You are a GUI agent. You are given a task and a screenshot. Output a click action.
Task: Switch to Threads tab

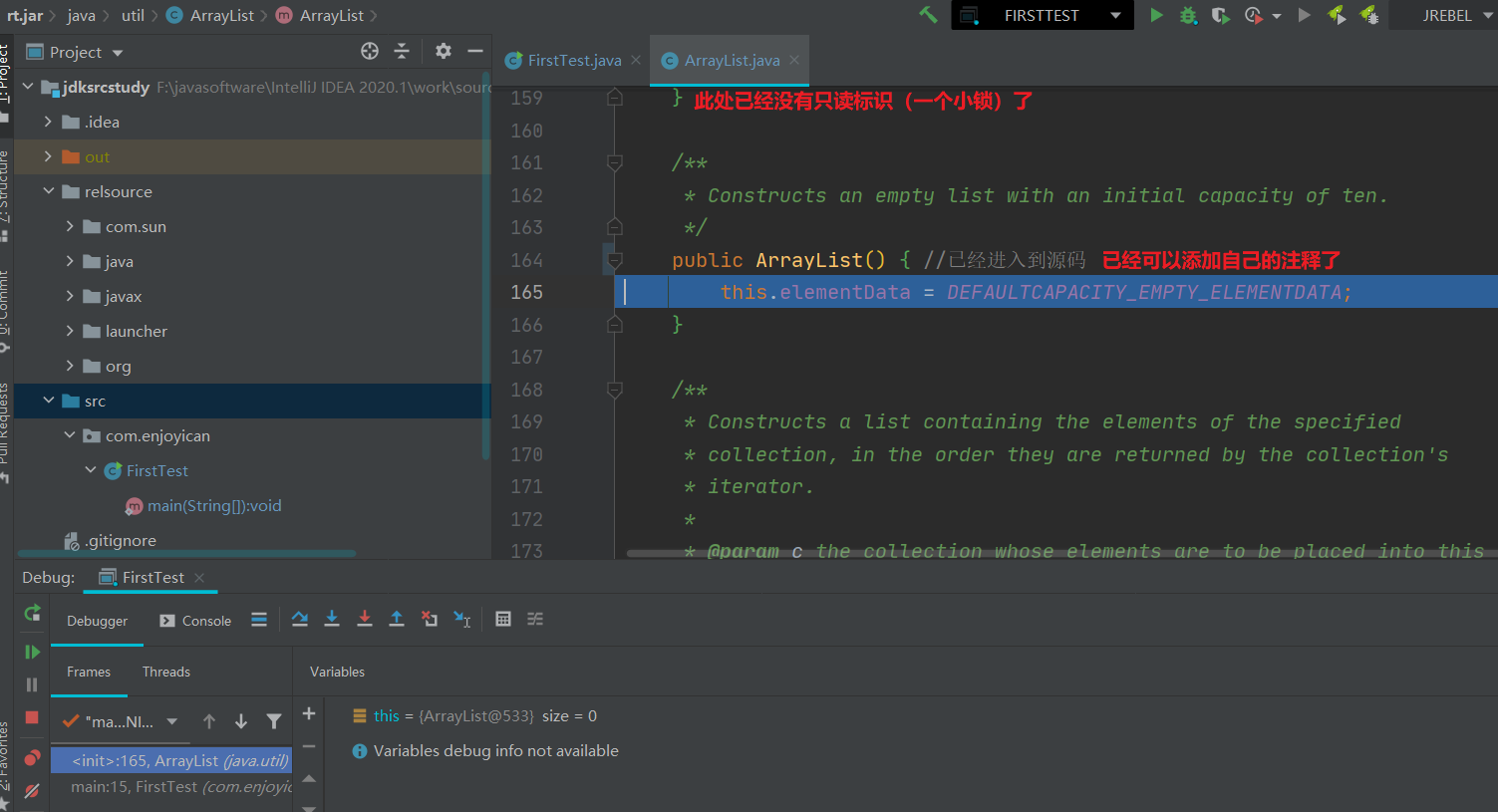[x=165, y=672]
